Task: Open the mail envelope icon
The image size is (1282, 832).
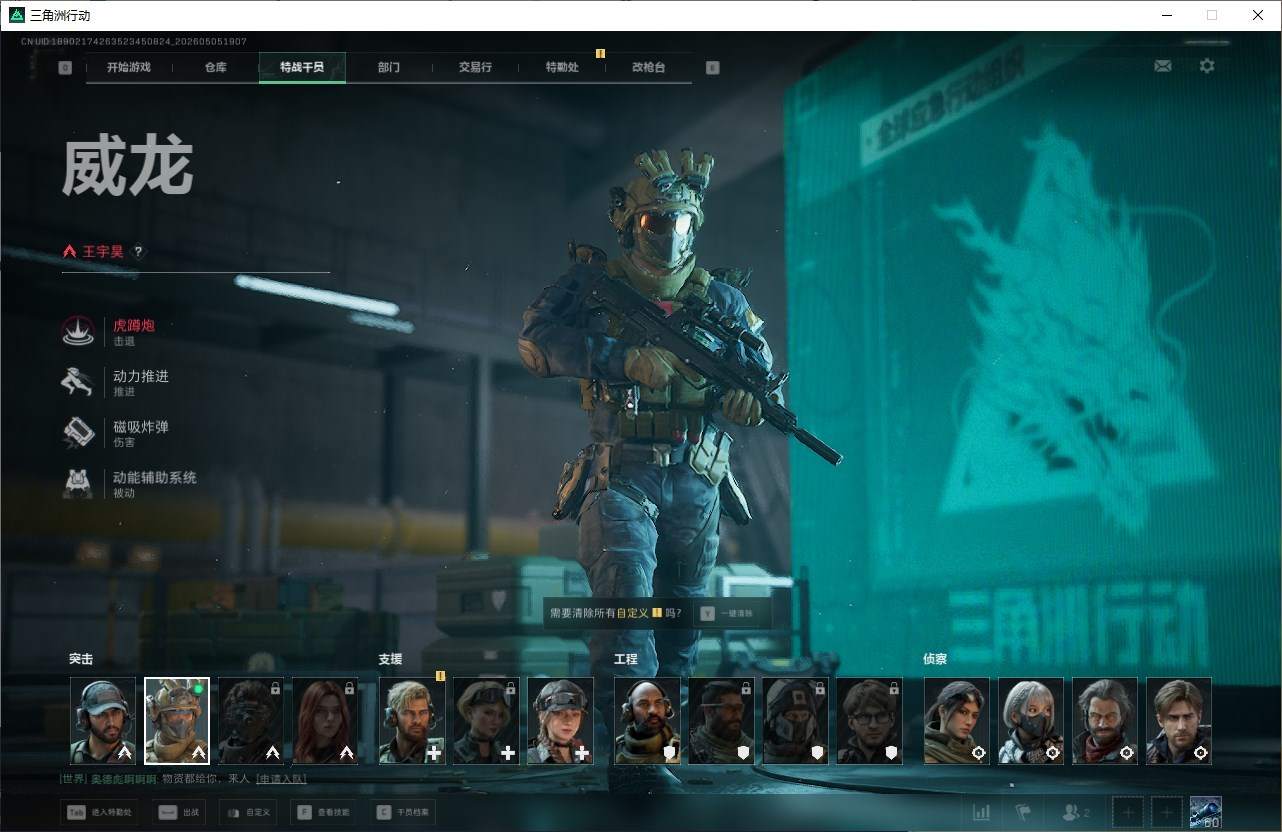Action: tap(1163, 66)
